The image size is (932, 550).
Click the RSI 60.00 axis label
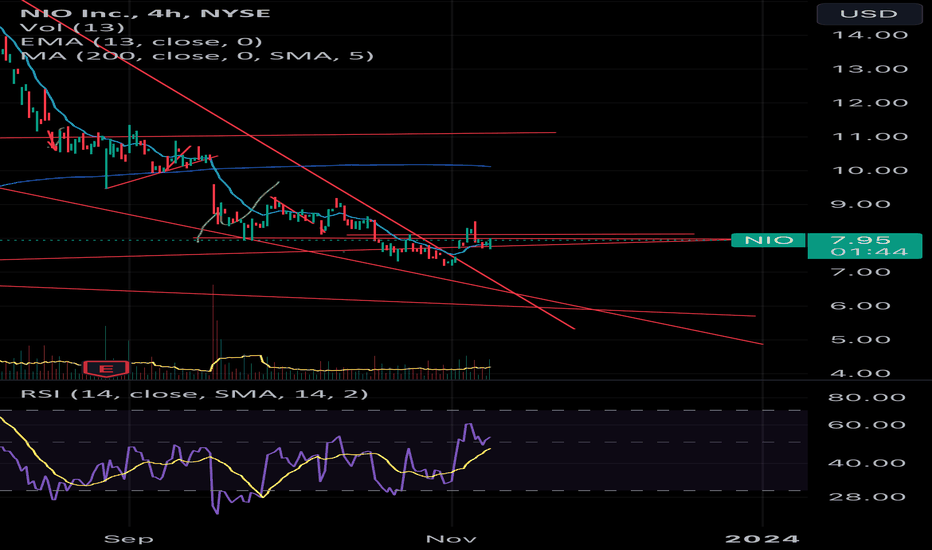point(867,425)
